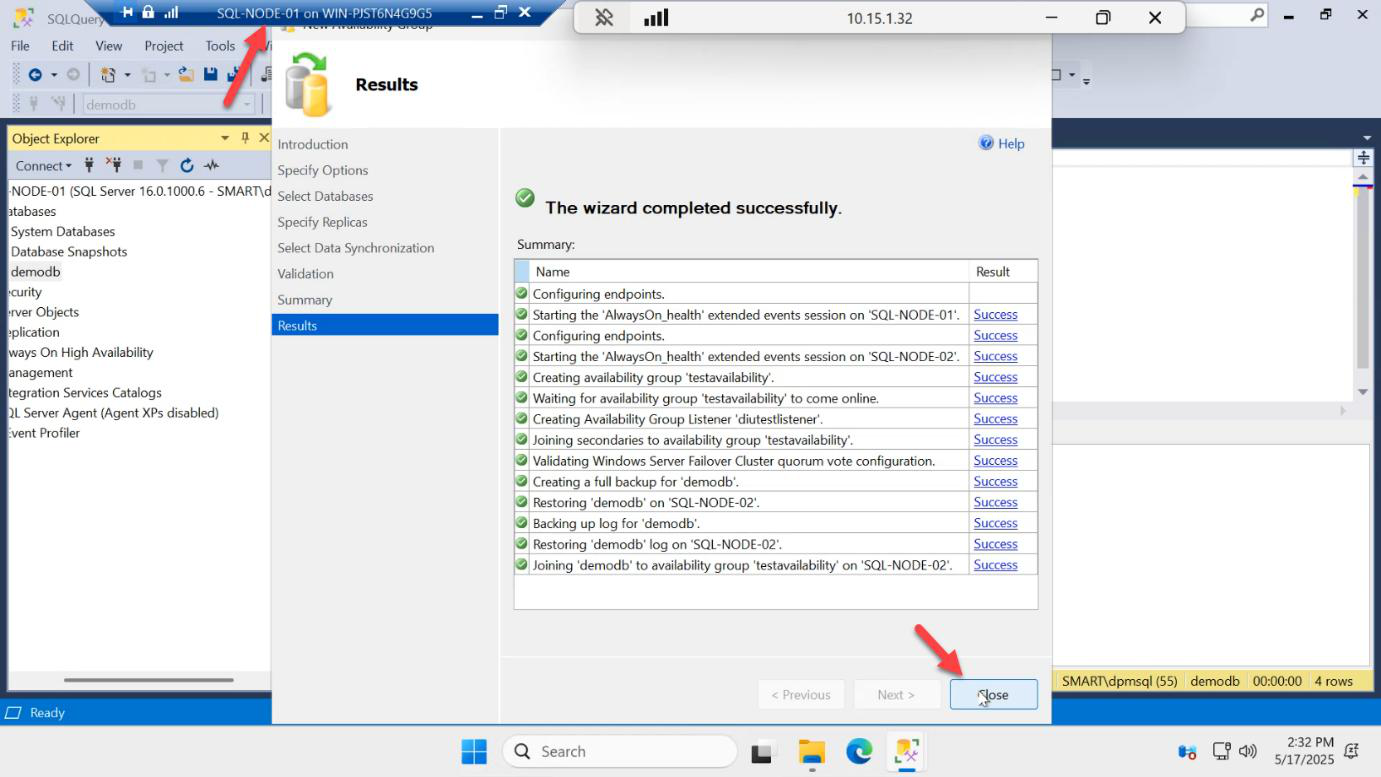
Task: Open Success link for Validating Windows Server Failover Cluster
Action: click(x=995, y=461)
